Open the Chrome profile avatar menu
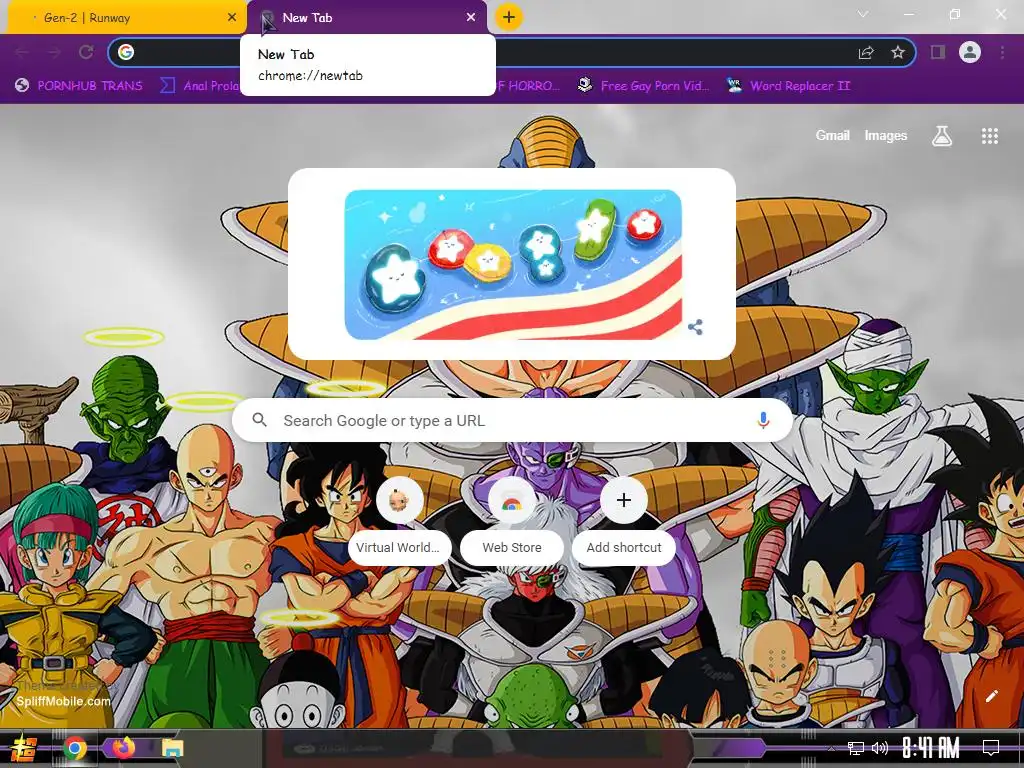Viewport: 1024px width, 768px height. pyautogui.click(x=970, y=52)
